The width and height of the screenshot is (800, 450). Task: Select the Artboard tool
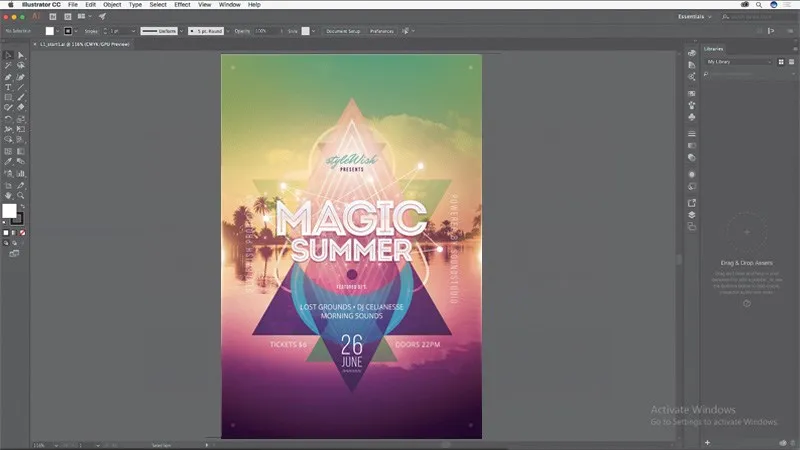[x=8, y=186]
